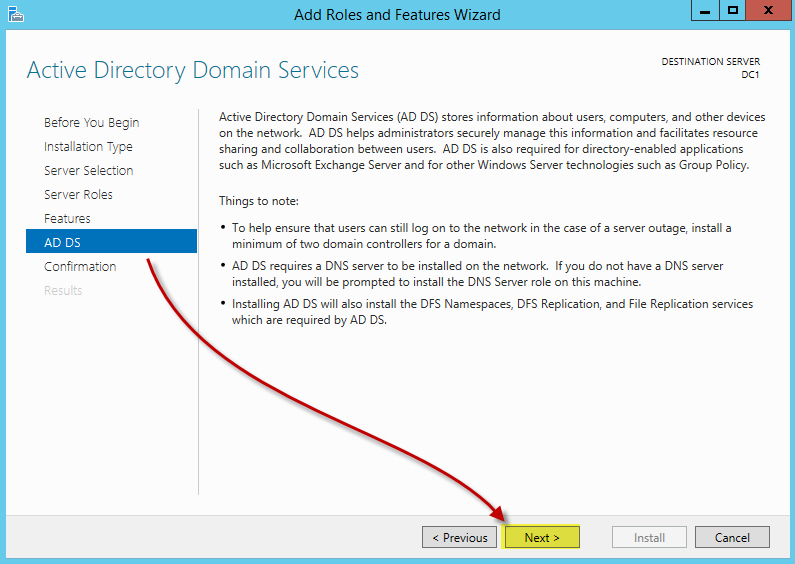Go back with the Previous button
The image size is (795, 564).
coord(459,537)
